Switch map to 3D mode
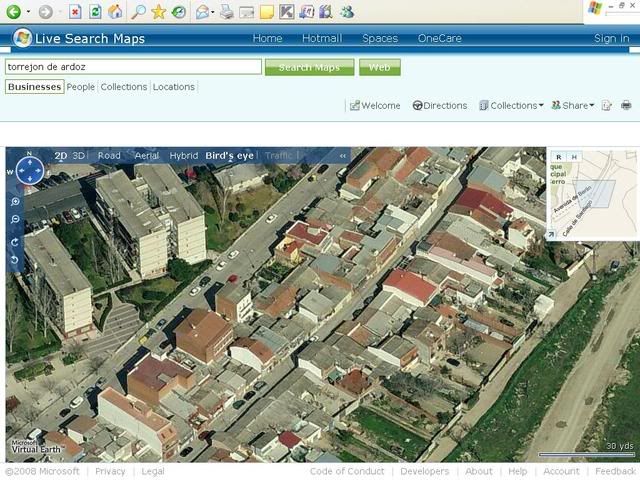640x480 pixels. coord(79,156)
